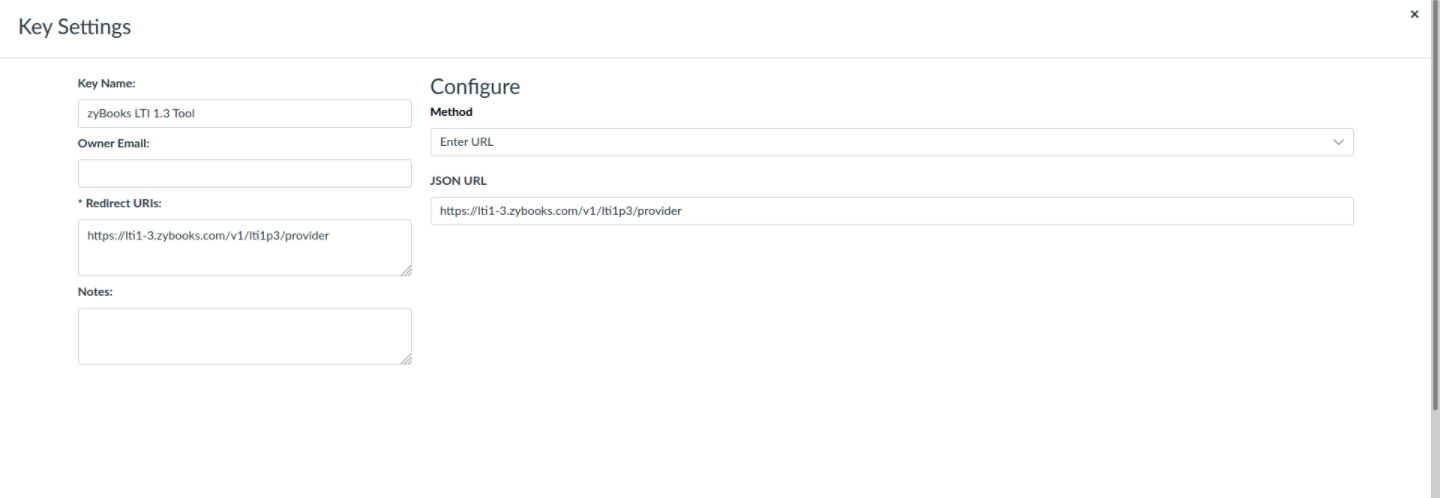Click the Key Settings dialog title
1440x498 pixels.
[75, 27]
